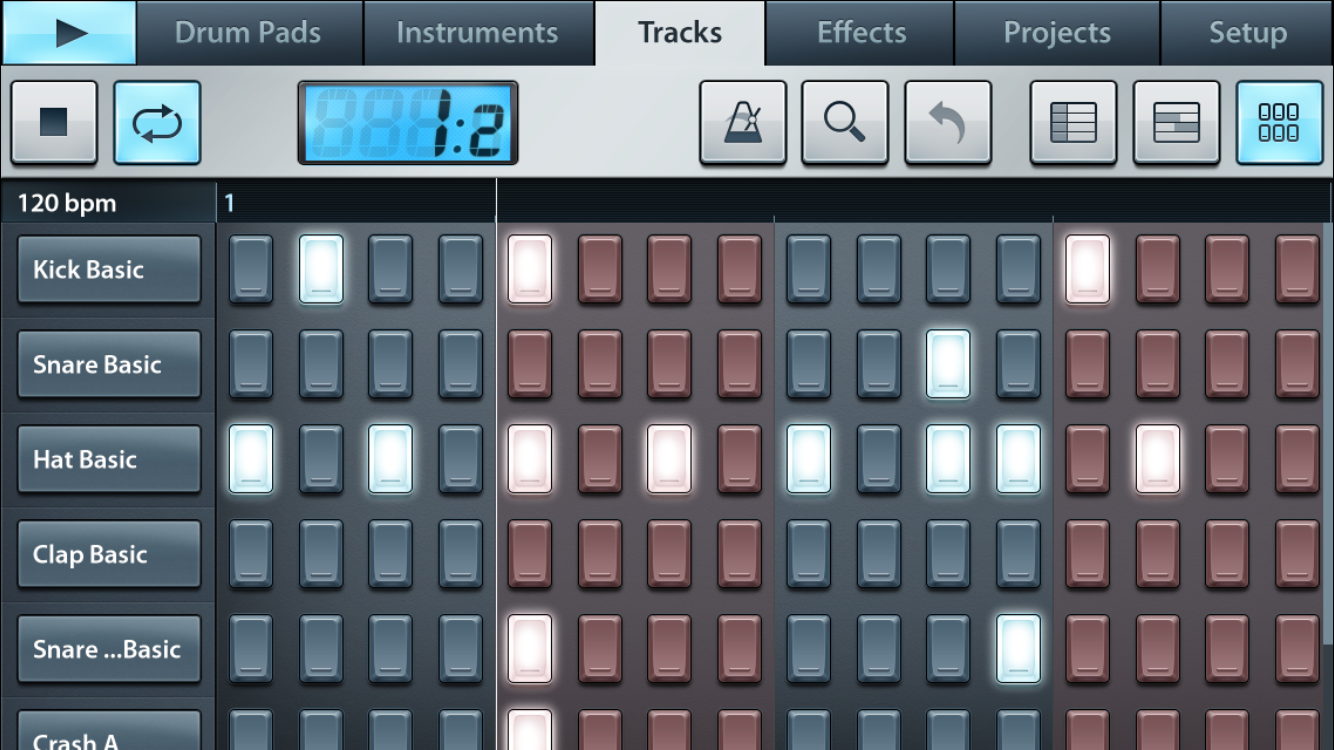
Task: Select the step sequencer grid view icon
Action: coord(1279,122)
